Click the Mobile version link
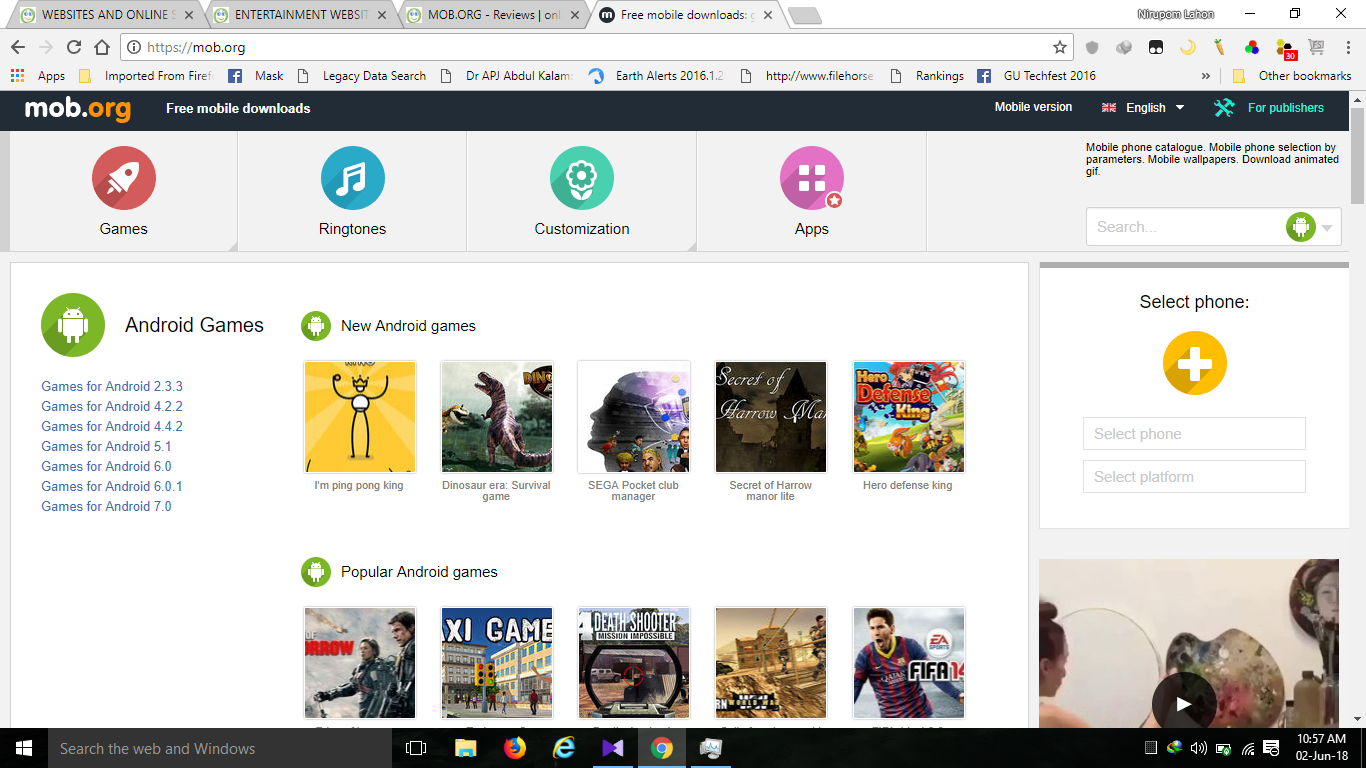This screenshot has width=1366, height=768. tap(1033, 107)
